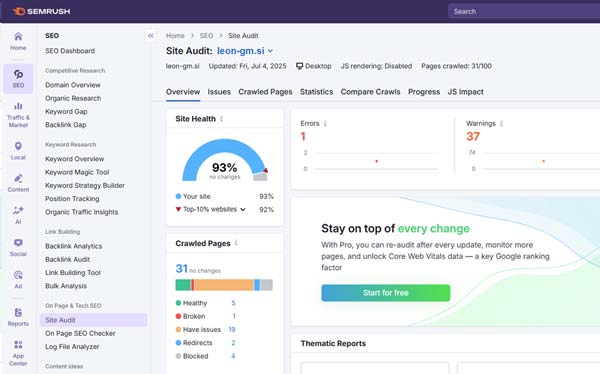Open the Crawled Pages tab
Viewport: 600px width, 374px height.
(265, 92)
